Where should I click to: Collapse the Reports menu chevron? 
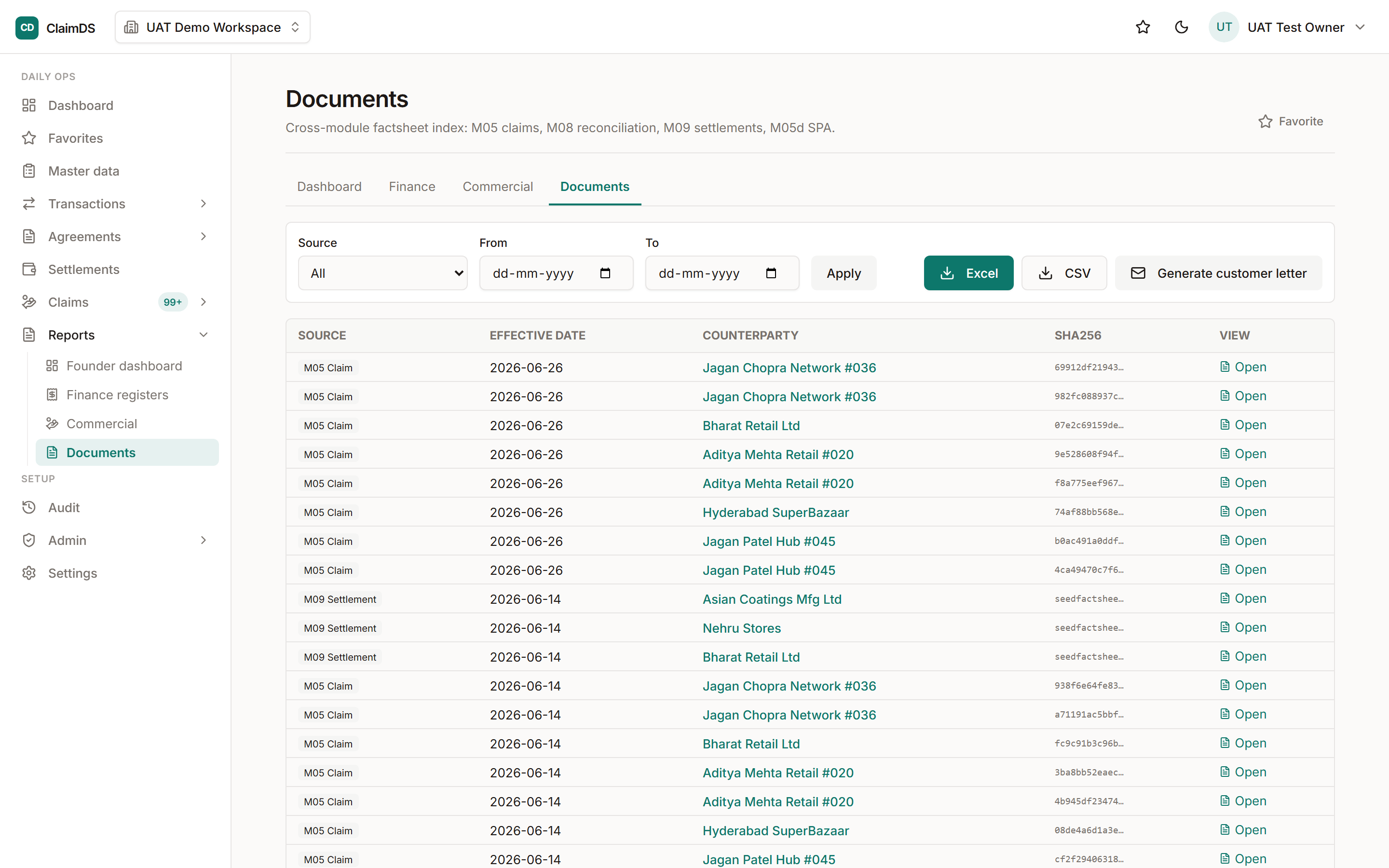coord(203,334)
